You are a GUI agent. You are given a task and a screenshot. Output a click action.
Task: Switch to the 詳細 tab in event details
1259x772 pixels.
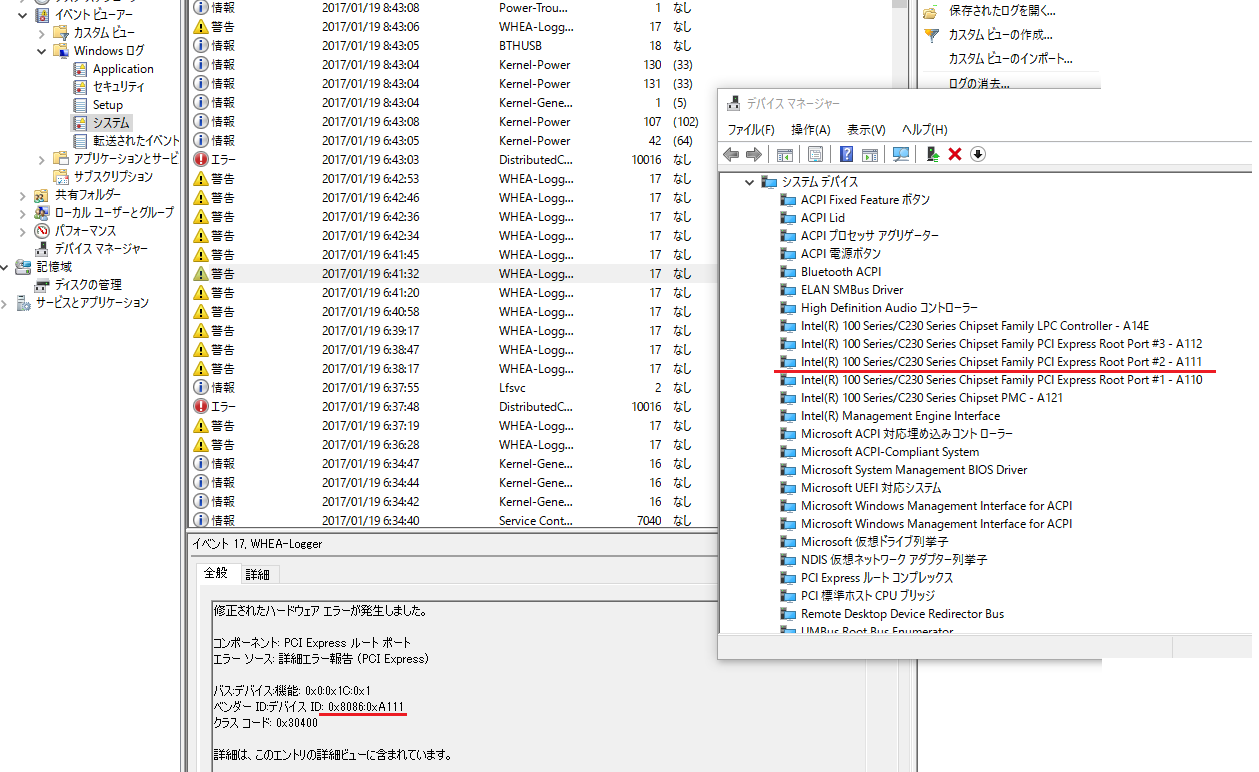[258, 575]
